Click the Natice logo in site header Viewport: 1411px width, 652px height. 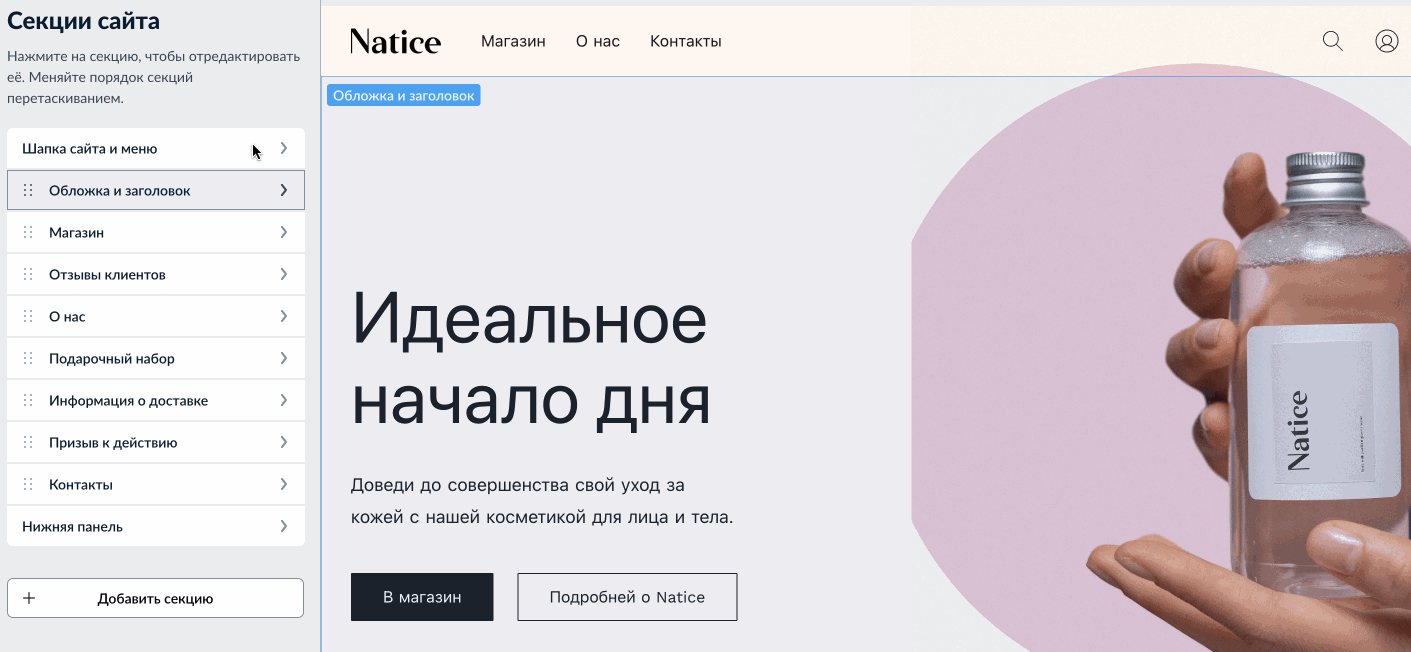(395, 41)
